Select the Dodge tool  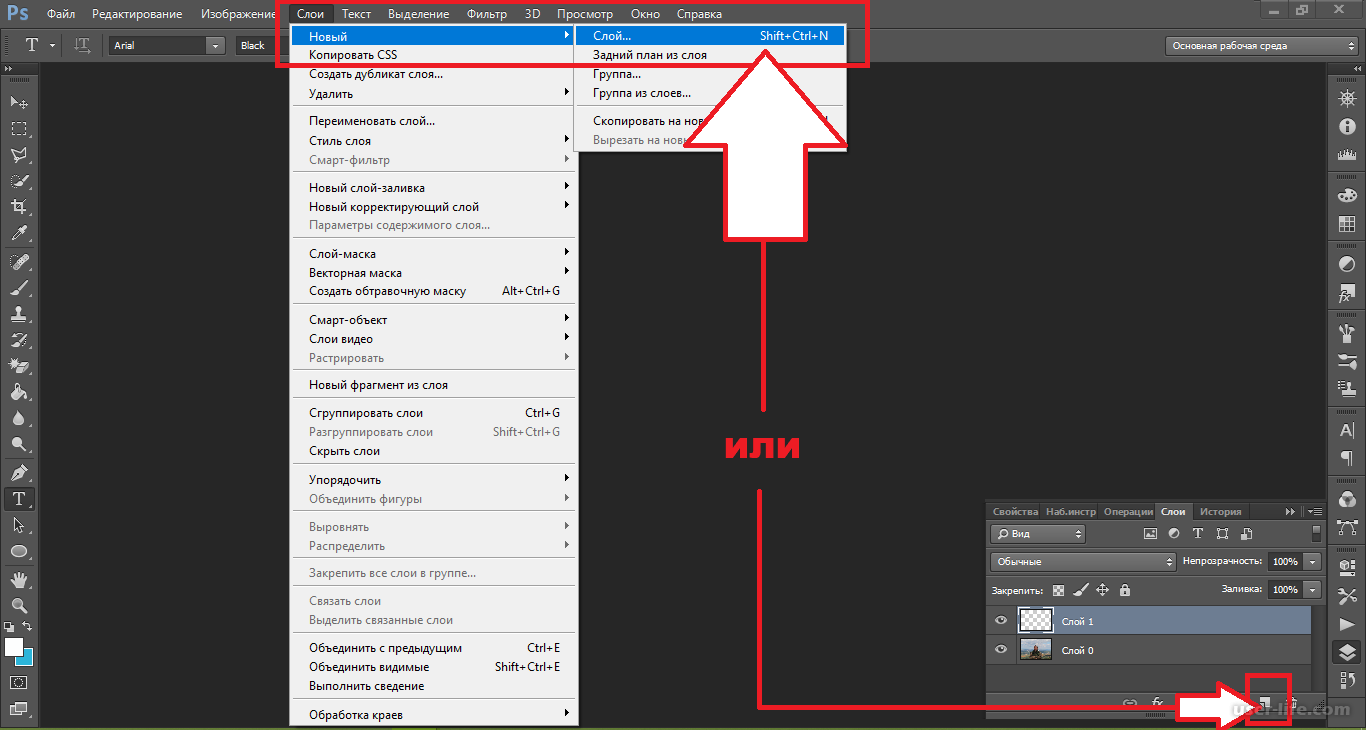pyautogui.click(x=19, y=445)
